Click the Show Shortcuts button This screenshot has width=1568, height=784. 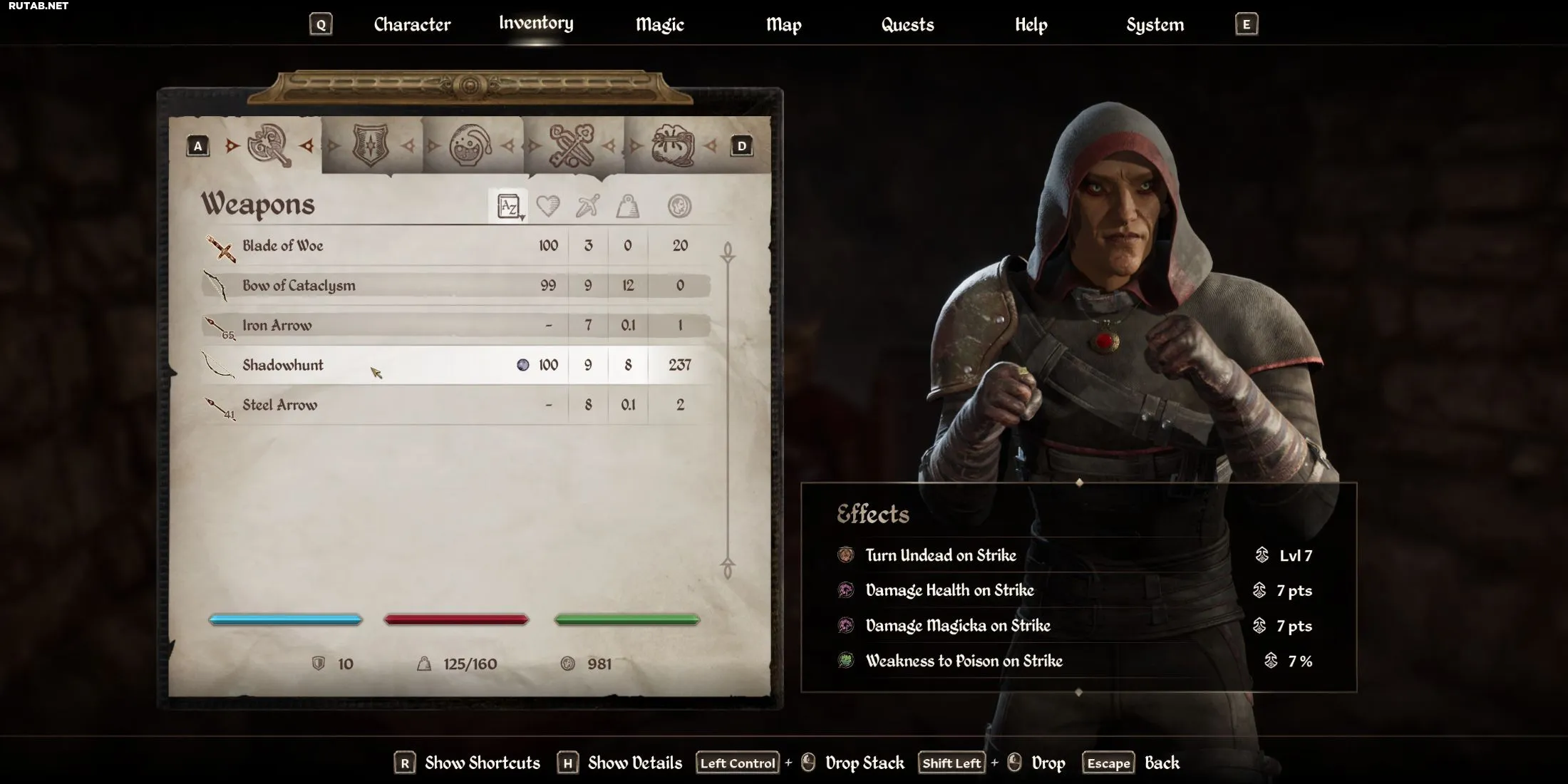tap(468, 763)
